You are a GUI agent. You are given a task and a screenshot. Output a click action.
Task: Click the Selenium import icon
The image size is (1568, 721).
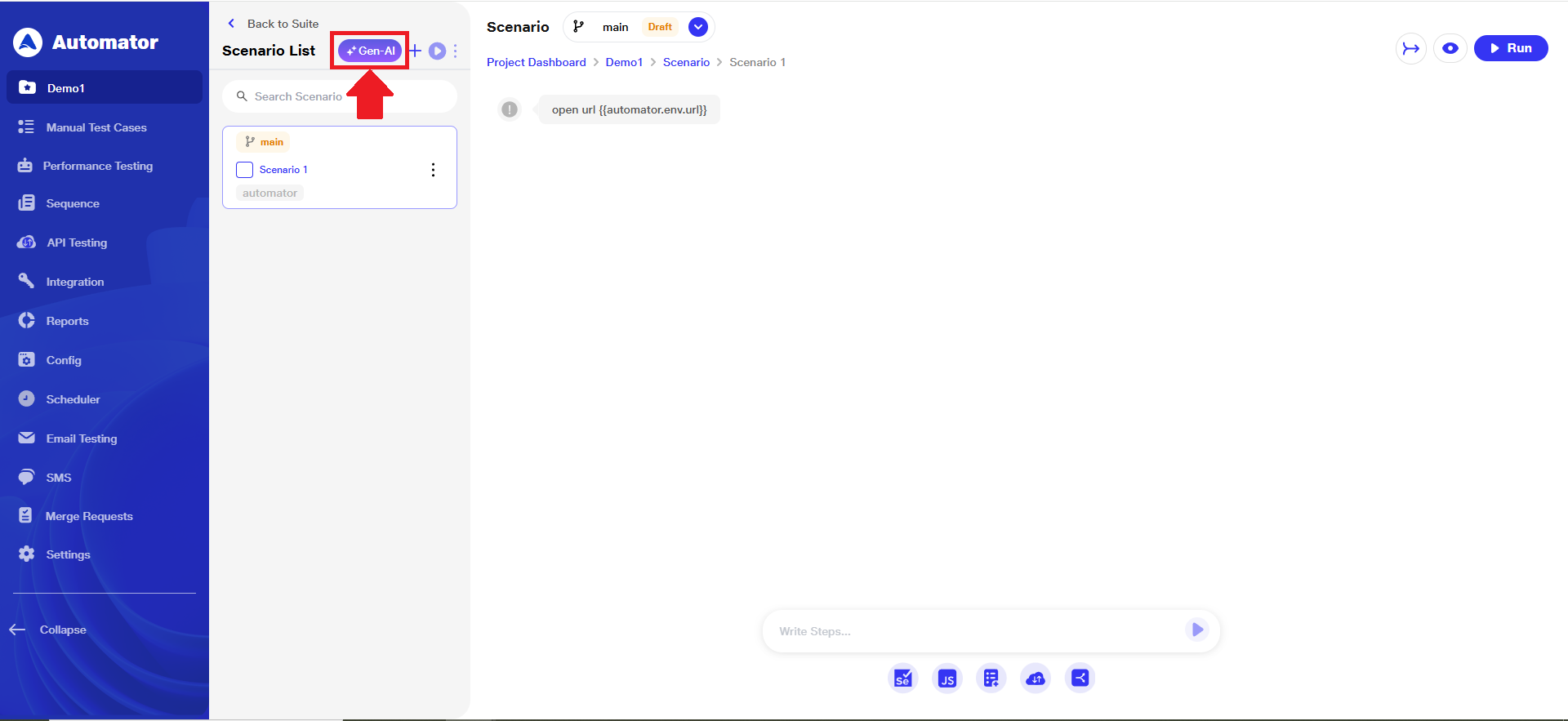point(902,679)
